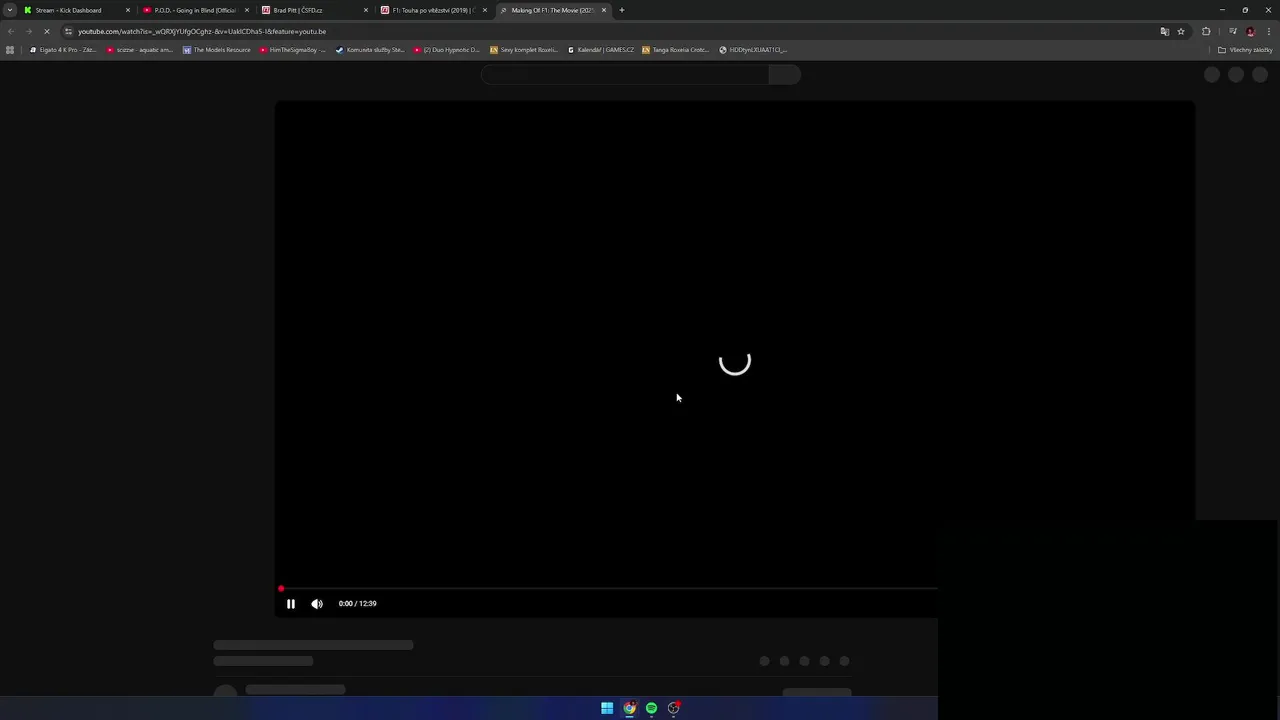
Task: Open the Chrome three-dot menu
Action: coord(1268,31)
